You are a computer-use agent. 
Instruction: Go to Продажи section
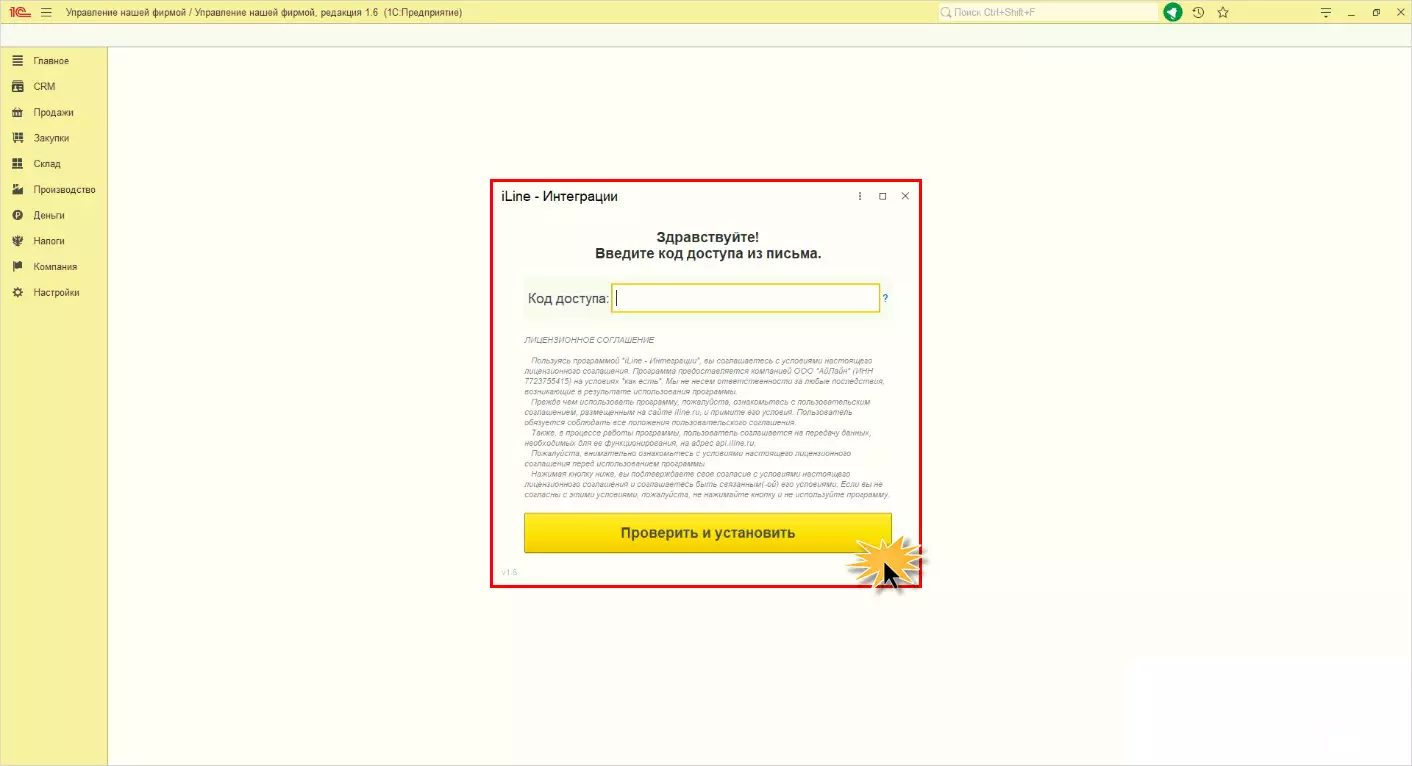pyautogui.click(x=53, y=113)
